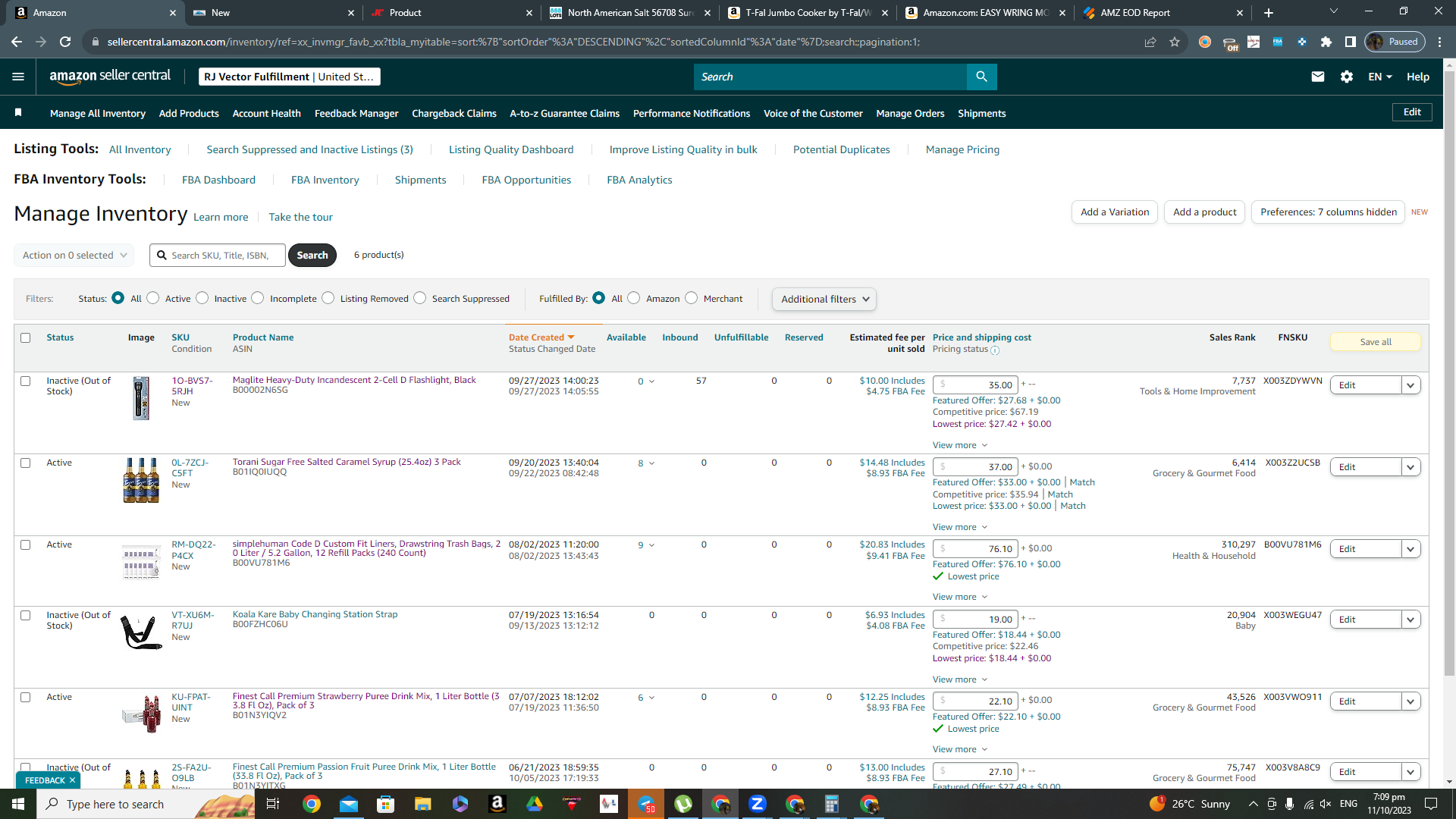This screenshot has width=1456, height=819.
Task: Sort by the Date Created column header
Action: [541, 337]
